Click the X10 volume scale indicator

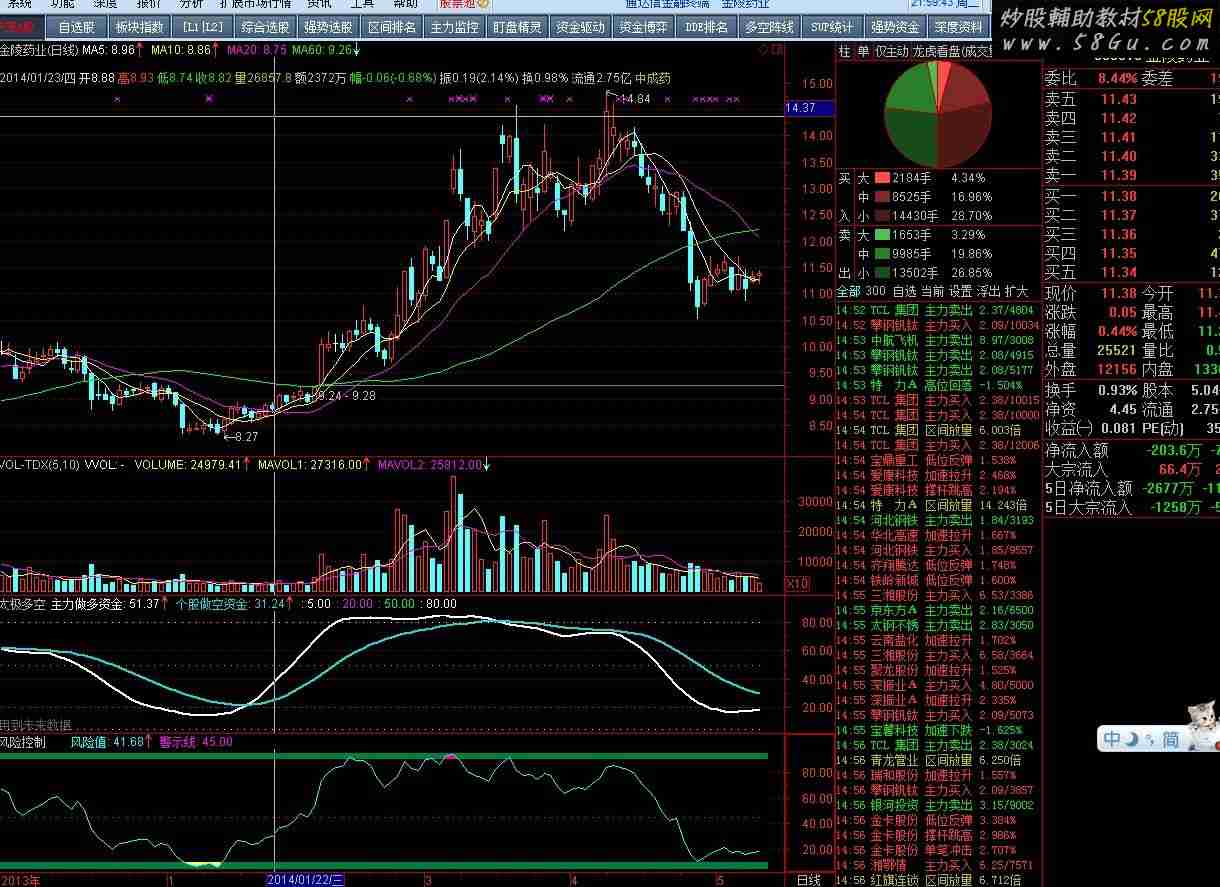click(799, 583)
